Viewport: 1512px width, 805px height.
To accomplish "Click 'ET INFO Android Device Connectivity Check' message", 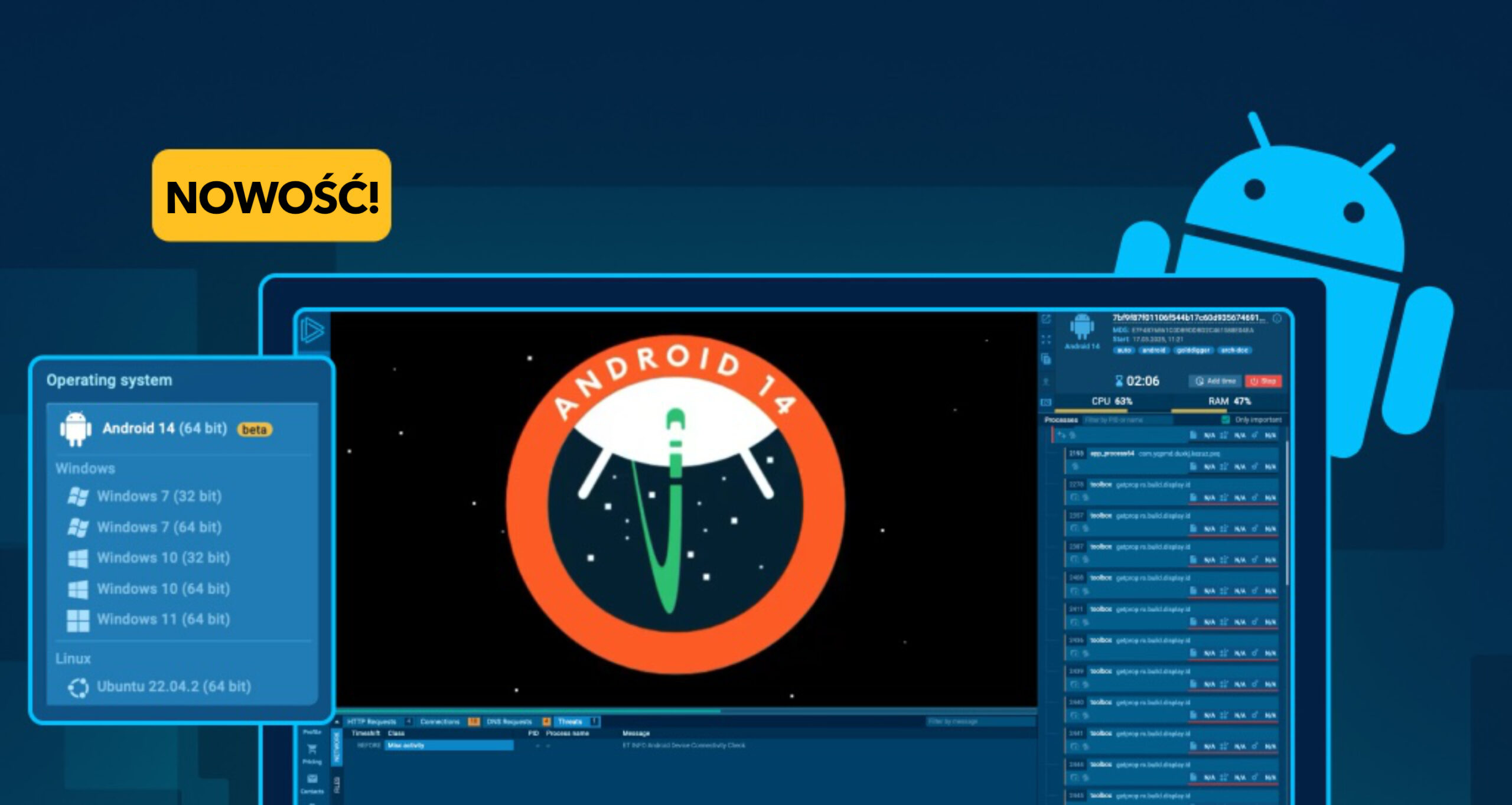I will click(683, 746).
